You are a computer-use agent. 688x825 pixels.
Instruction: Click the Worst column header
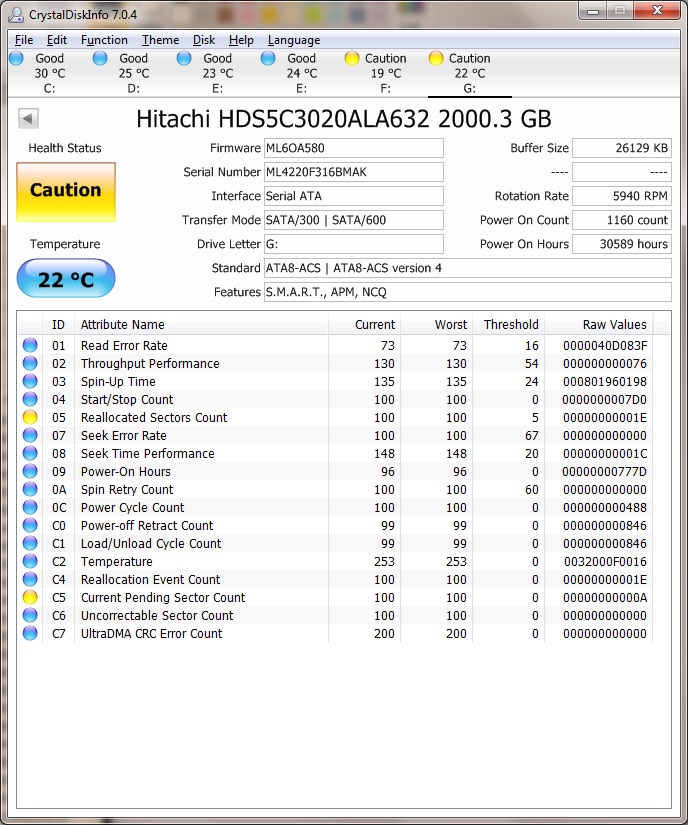(x=437, y=325)
